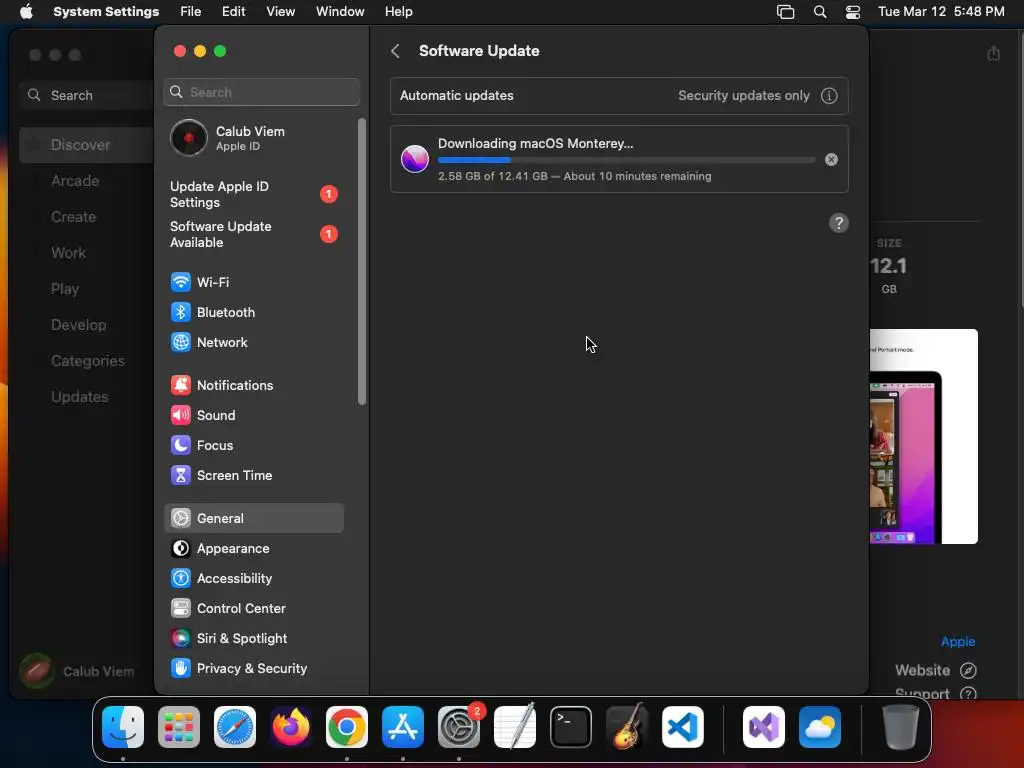Image resolution: width=1024 pixels, height=768 pixels.
Task: Click the System Settings search field
Action: (x=261, y=92)
